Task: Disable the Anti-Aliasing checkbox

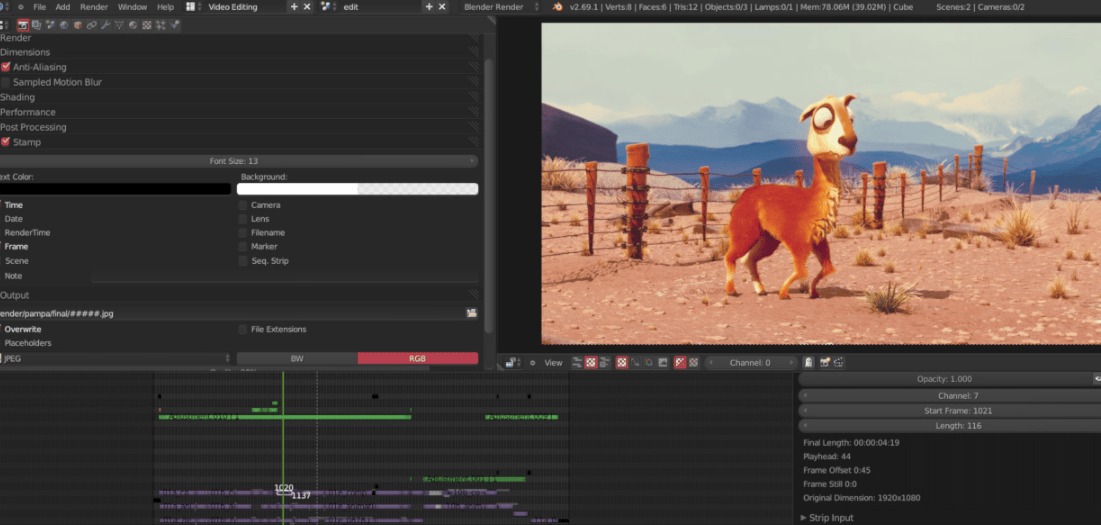Action: (6, 67)
